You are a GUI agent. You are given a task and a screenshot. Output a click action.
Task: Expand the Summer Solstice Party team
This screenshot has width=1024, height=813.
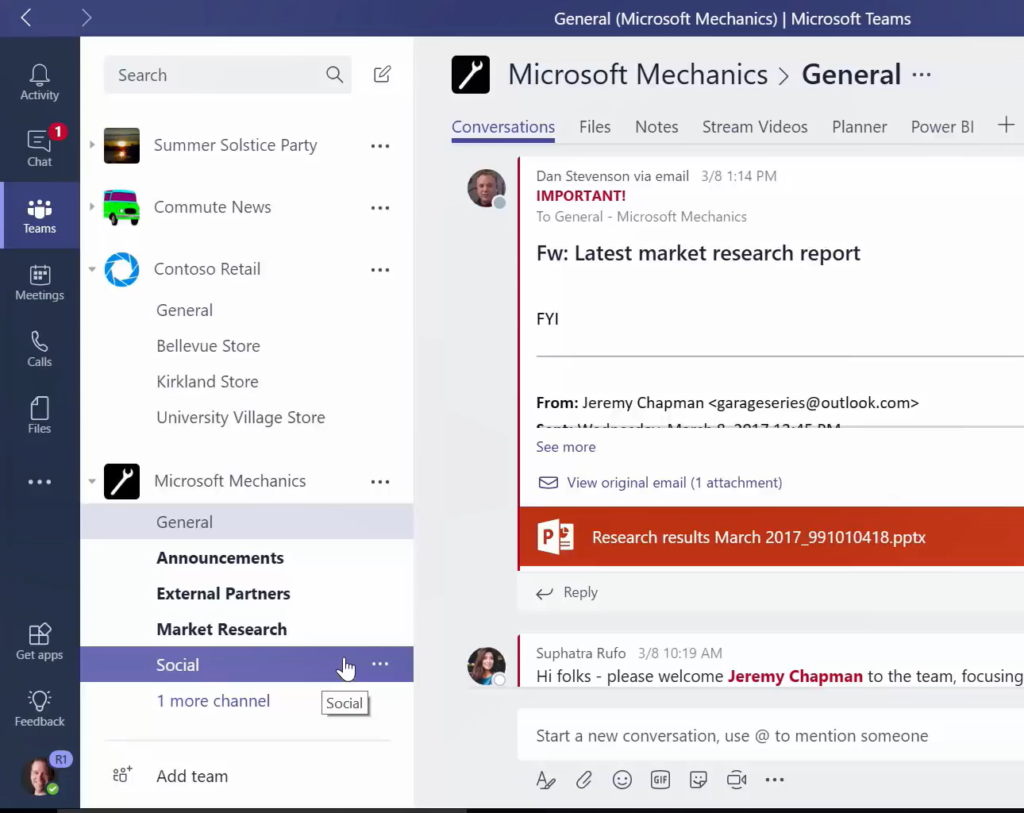(92, 145)
